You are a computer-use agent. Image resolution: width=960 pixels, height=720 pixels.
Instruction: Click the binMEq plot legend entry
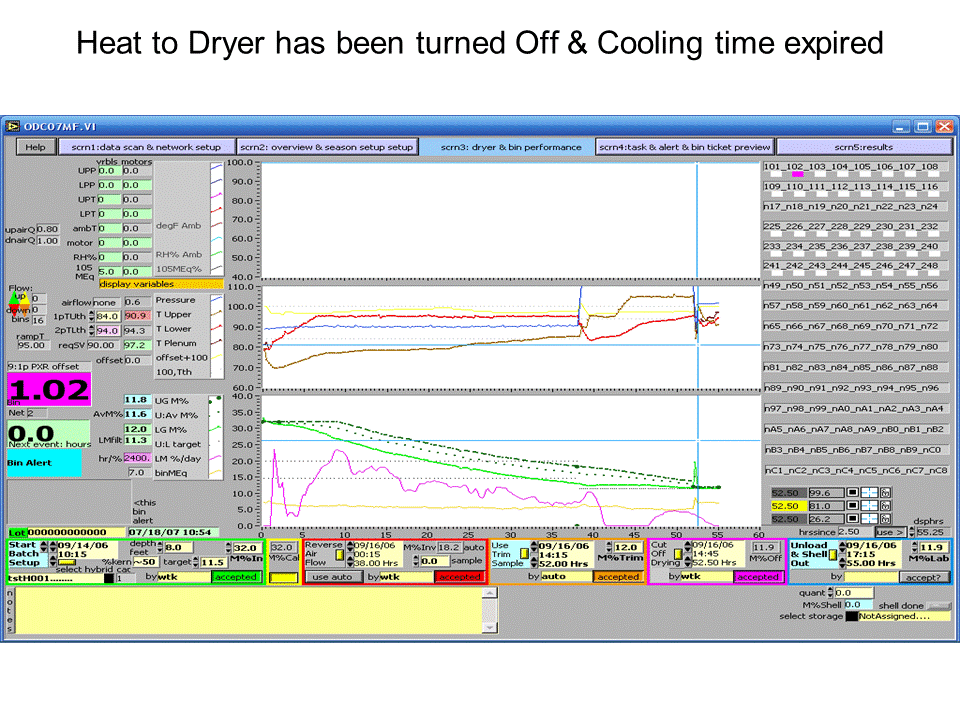tap(171, 473)
